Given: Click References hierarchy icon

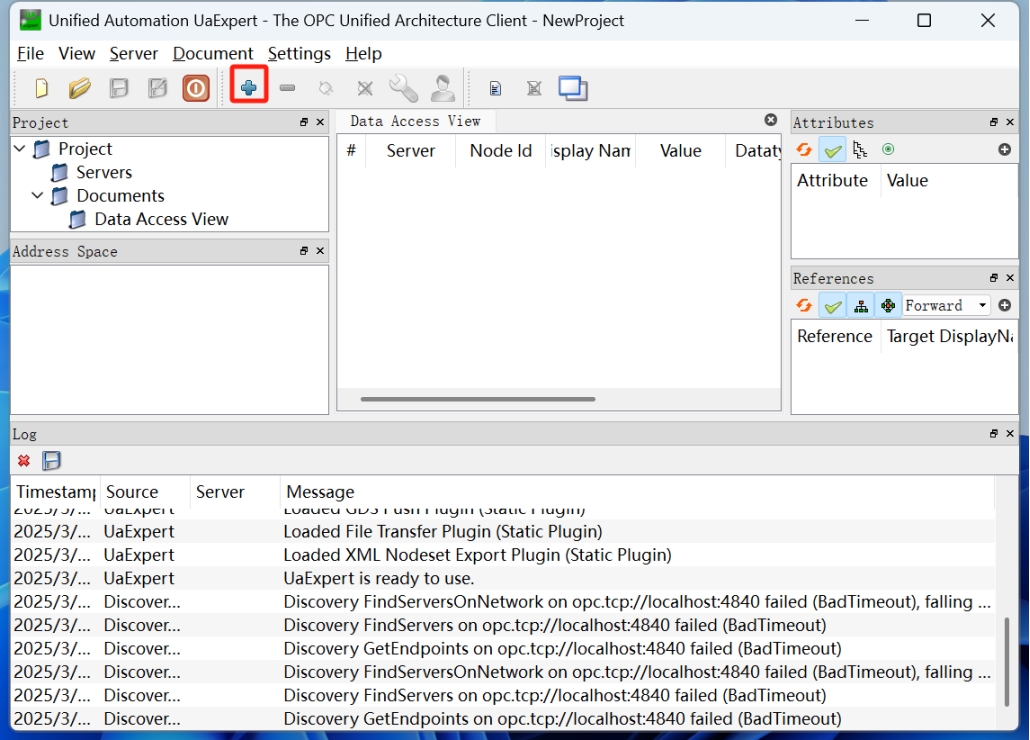Looking at the screenshot, I should (x=861, y=306).
